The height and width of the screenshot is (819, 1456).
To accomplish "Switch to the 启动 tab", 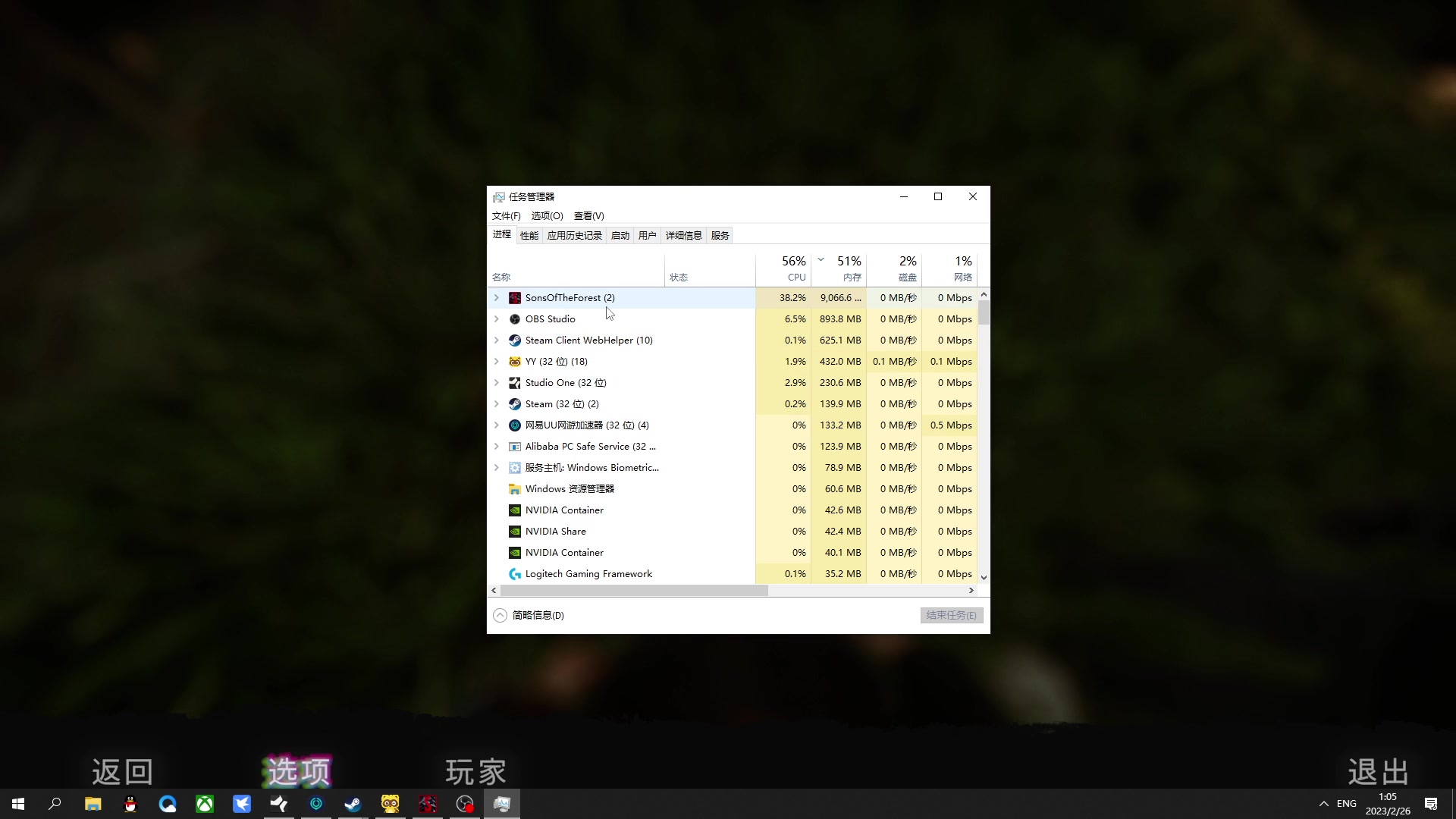I will 620,236.
